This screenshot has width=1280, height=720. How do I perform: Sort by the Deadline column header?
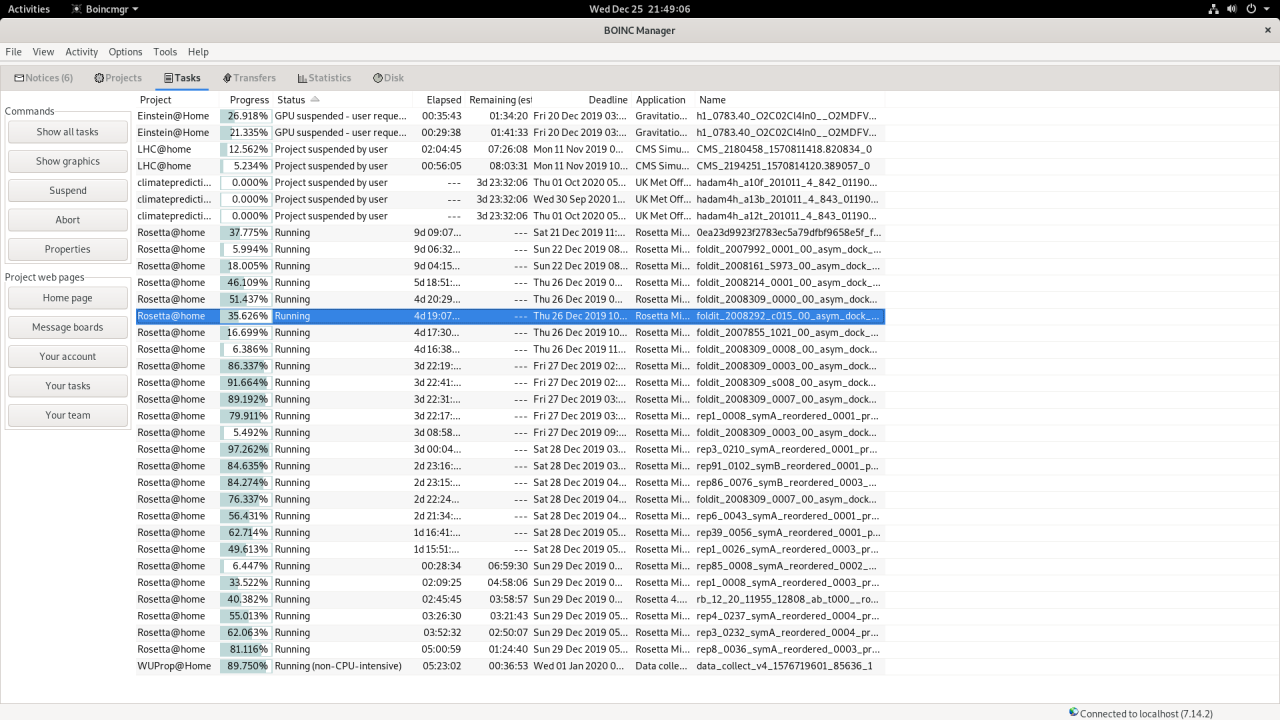(x=580, y=100)
